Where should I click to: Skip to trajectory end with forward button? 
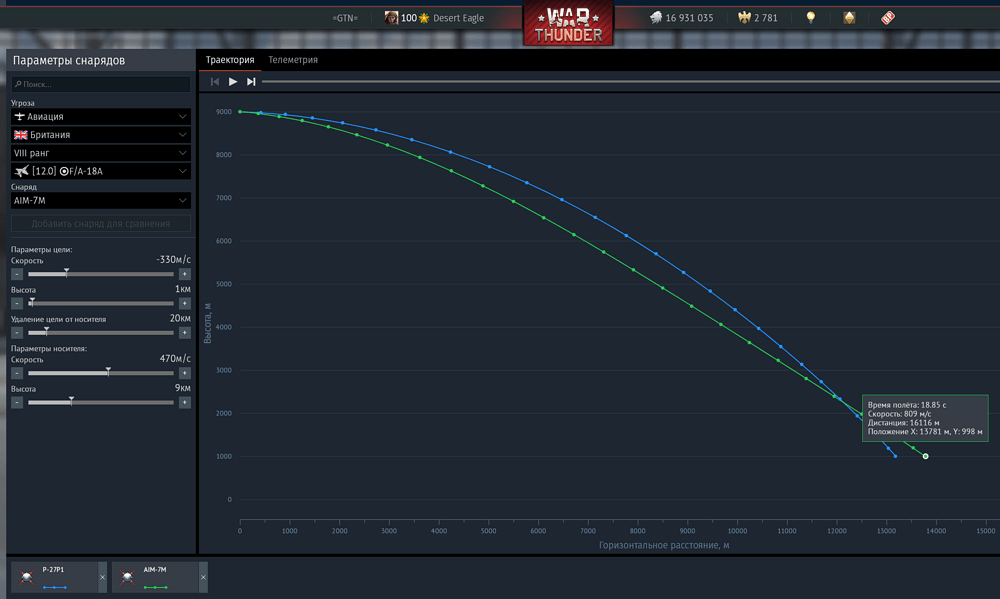tap(251, 82)
